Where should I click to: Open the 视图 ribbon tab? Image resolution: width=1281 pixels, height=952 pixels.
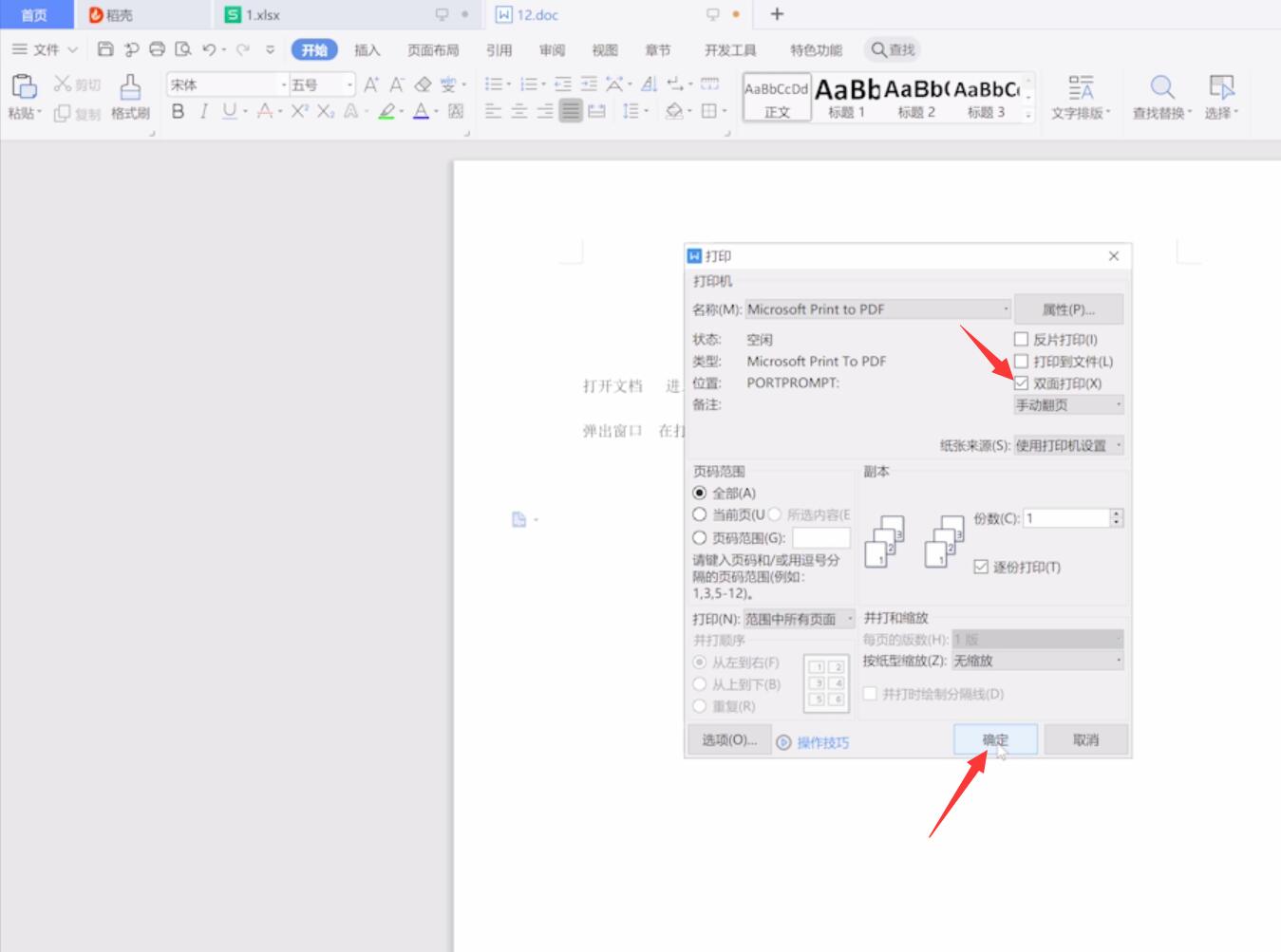pyautogui.click(x=605, y=50)
